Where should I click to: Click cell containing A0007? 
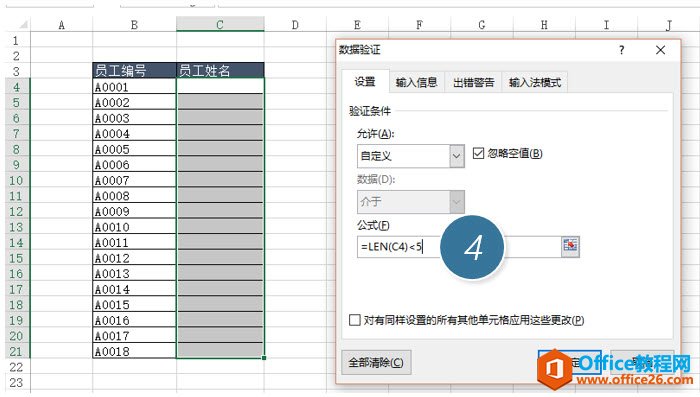click(x=134, y=180)
